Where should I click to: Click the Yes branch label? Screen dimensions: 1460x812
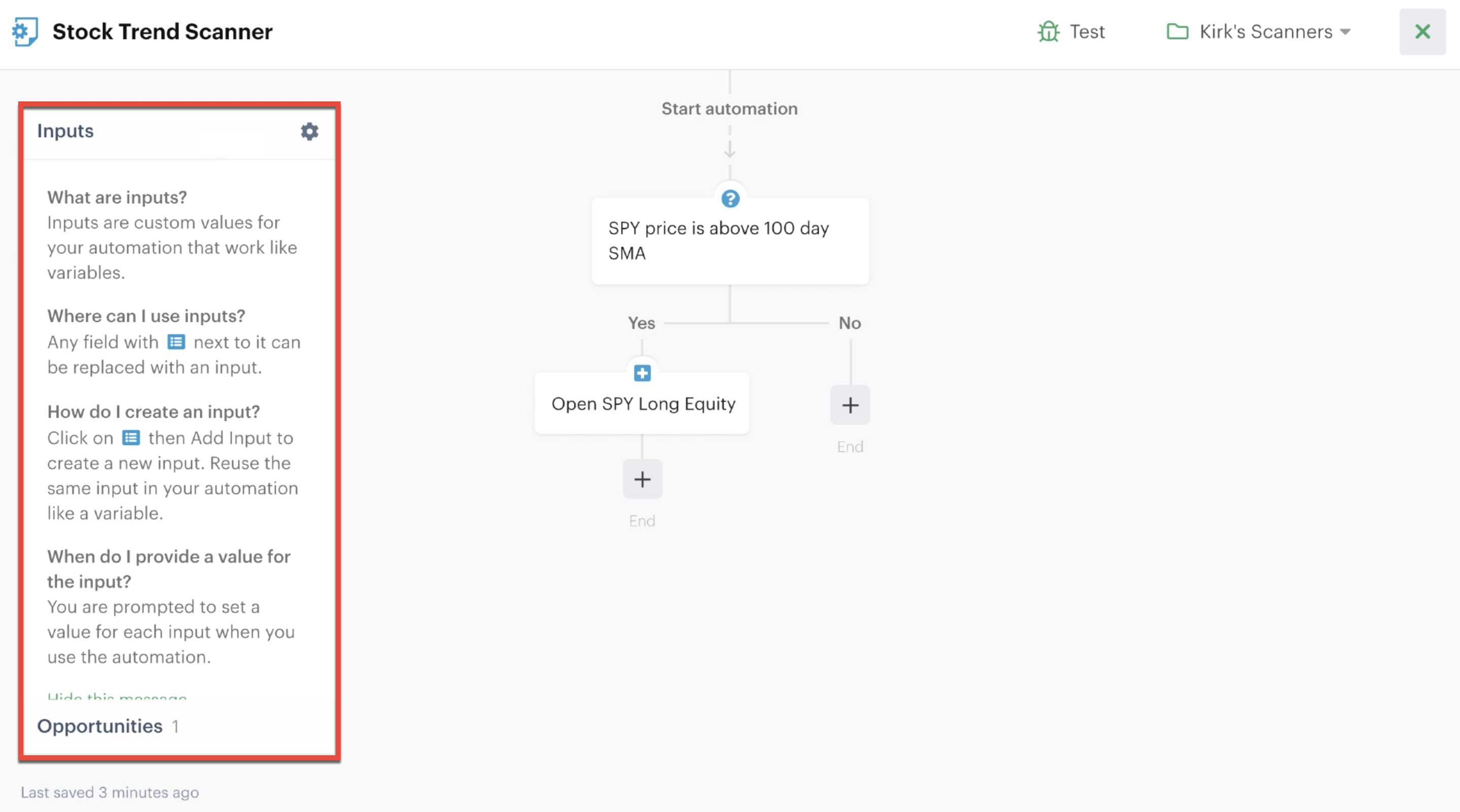(641, 323)
